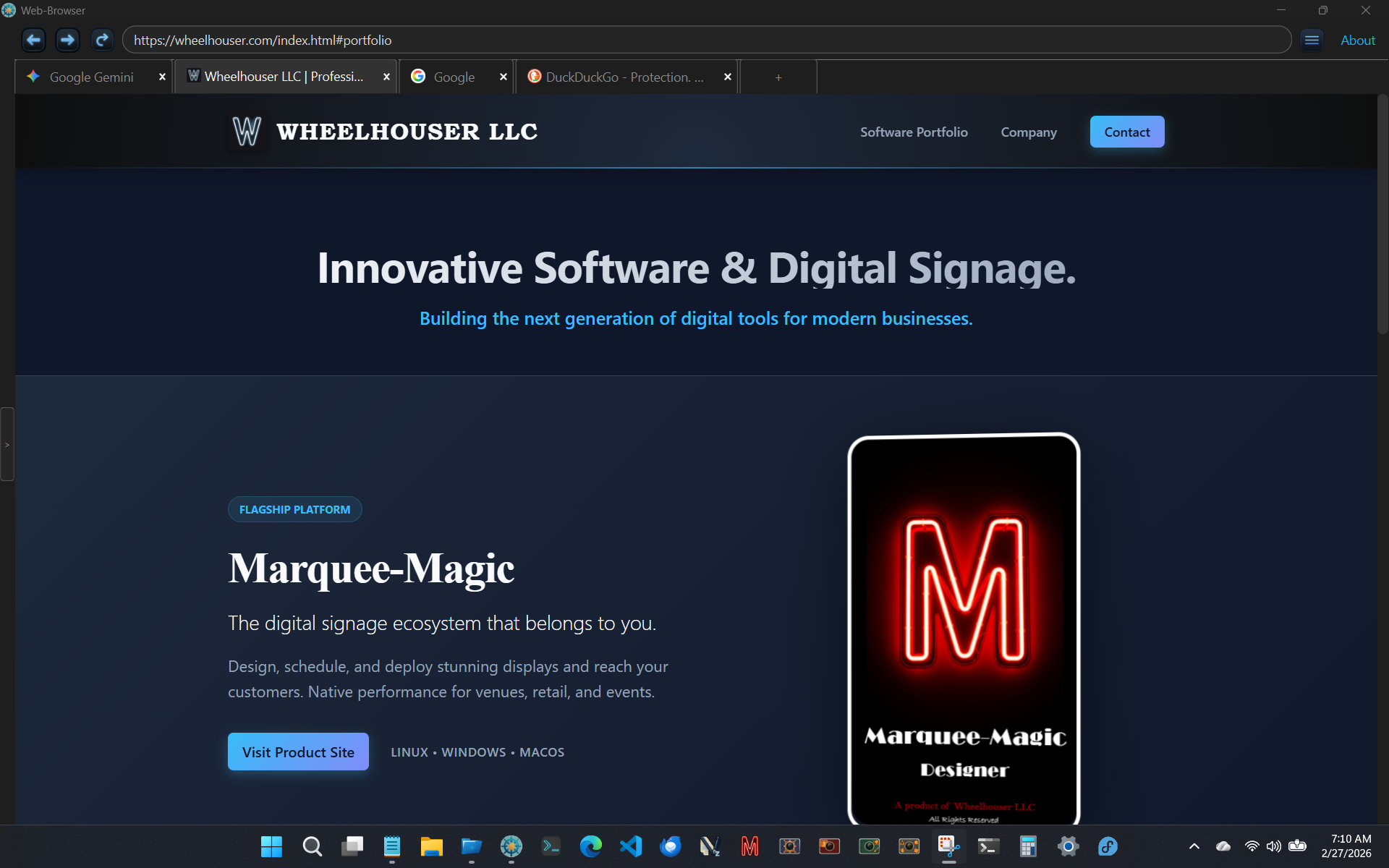Viewport: 1389px width, 868px height.
Task: Click the FLAGSHIP PLATFORM badge
Action: 294,509
